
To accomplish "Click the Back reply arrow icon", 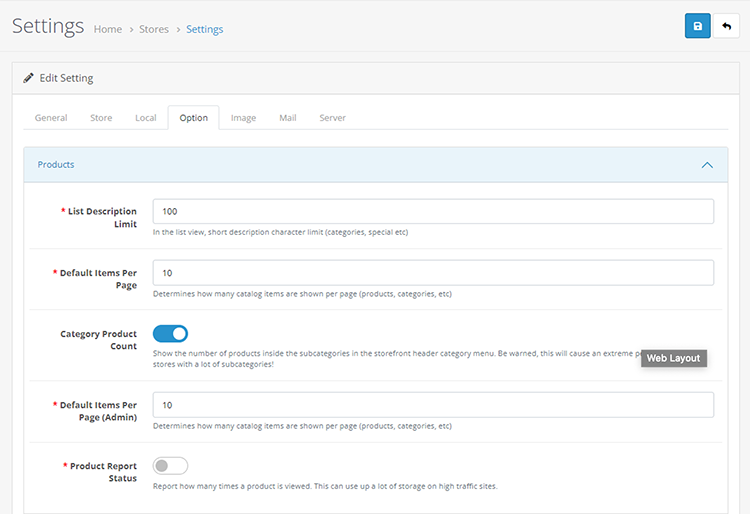I will pyautogui.click(x=726, y=26).
